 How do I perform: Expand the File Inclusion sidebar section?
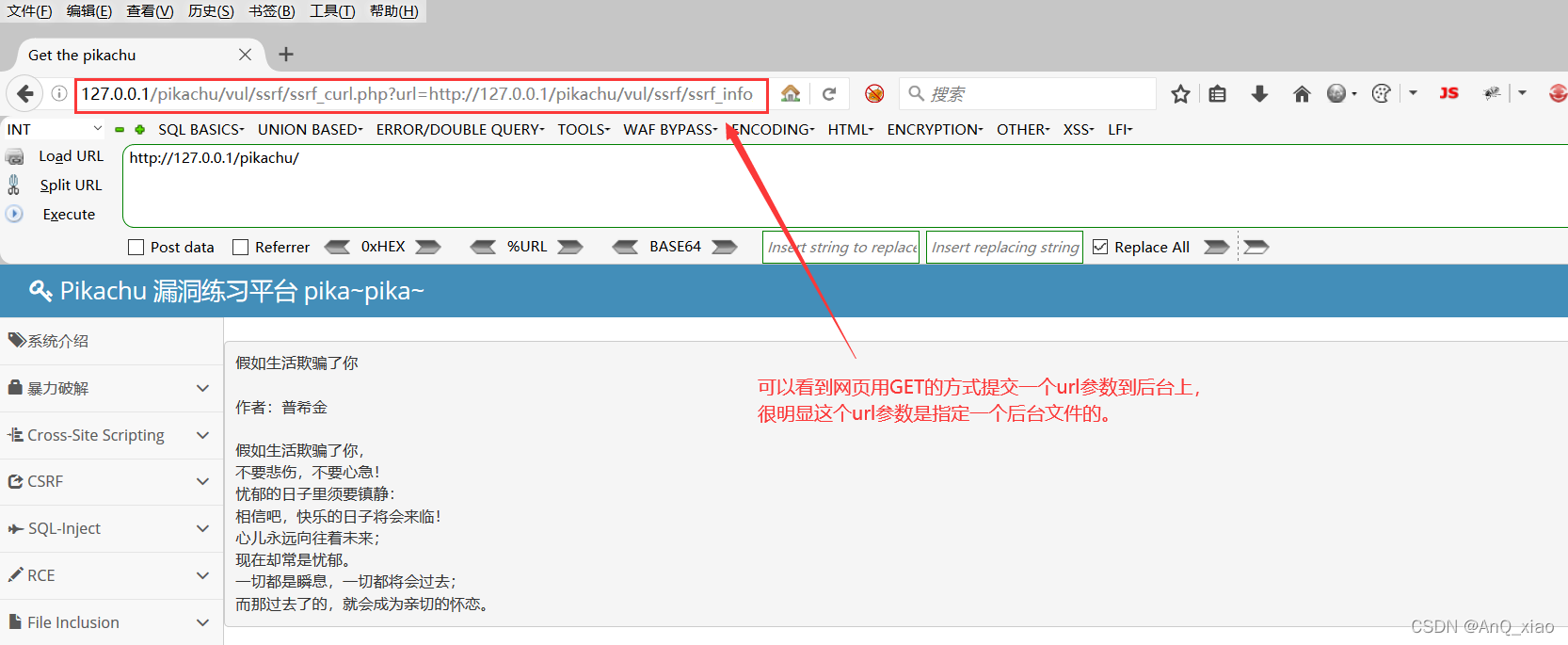pos(111,622)
